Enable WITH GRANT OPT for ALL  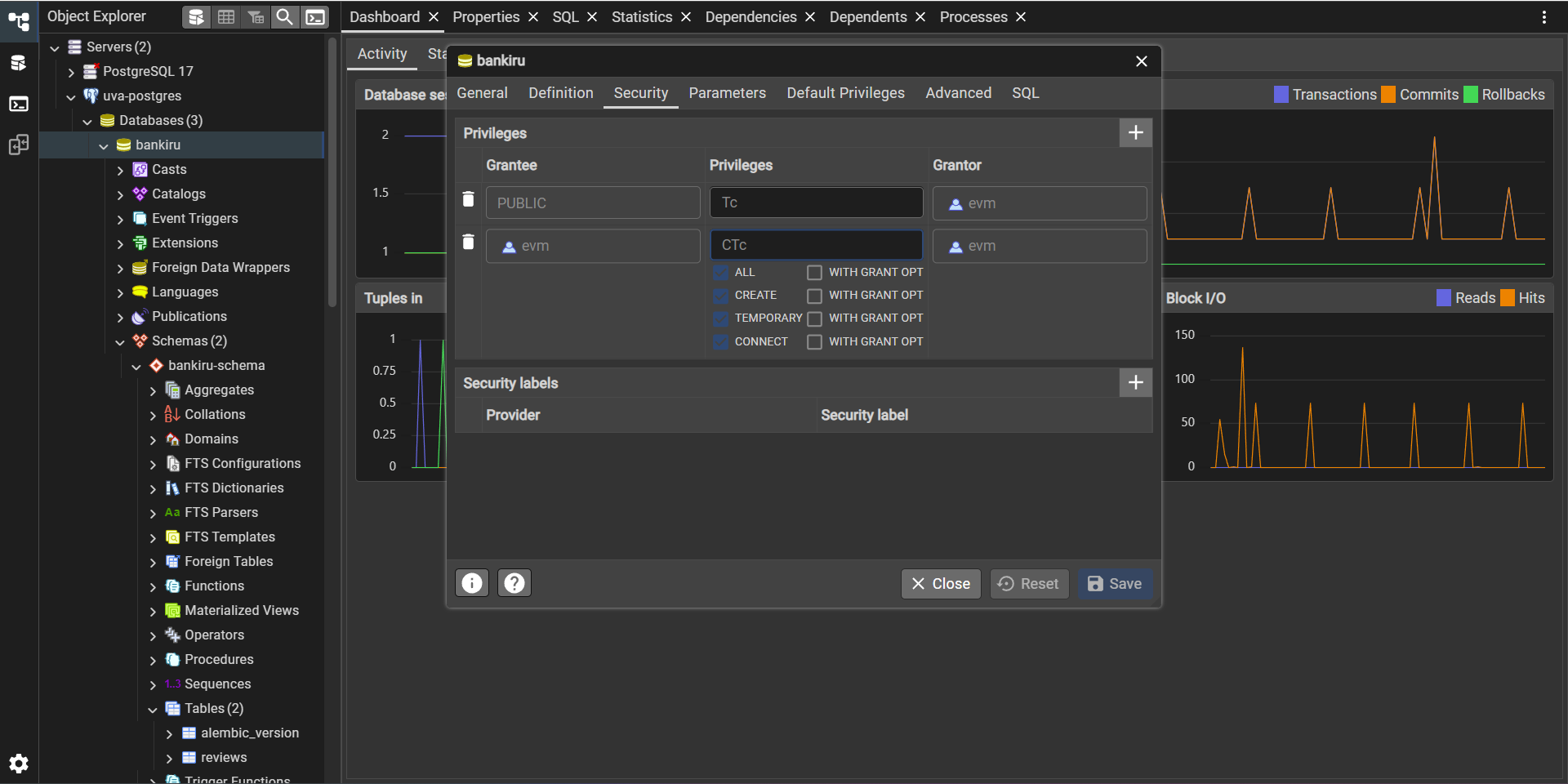[814, 273]
